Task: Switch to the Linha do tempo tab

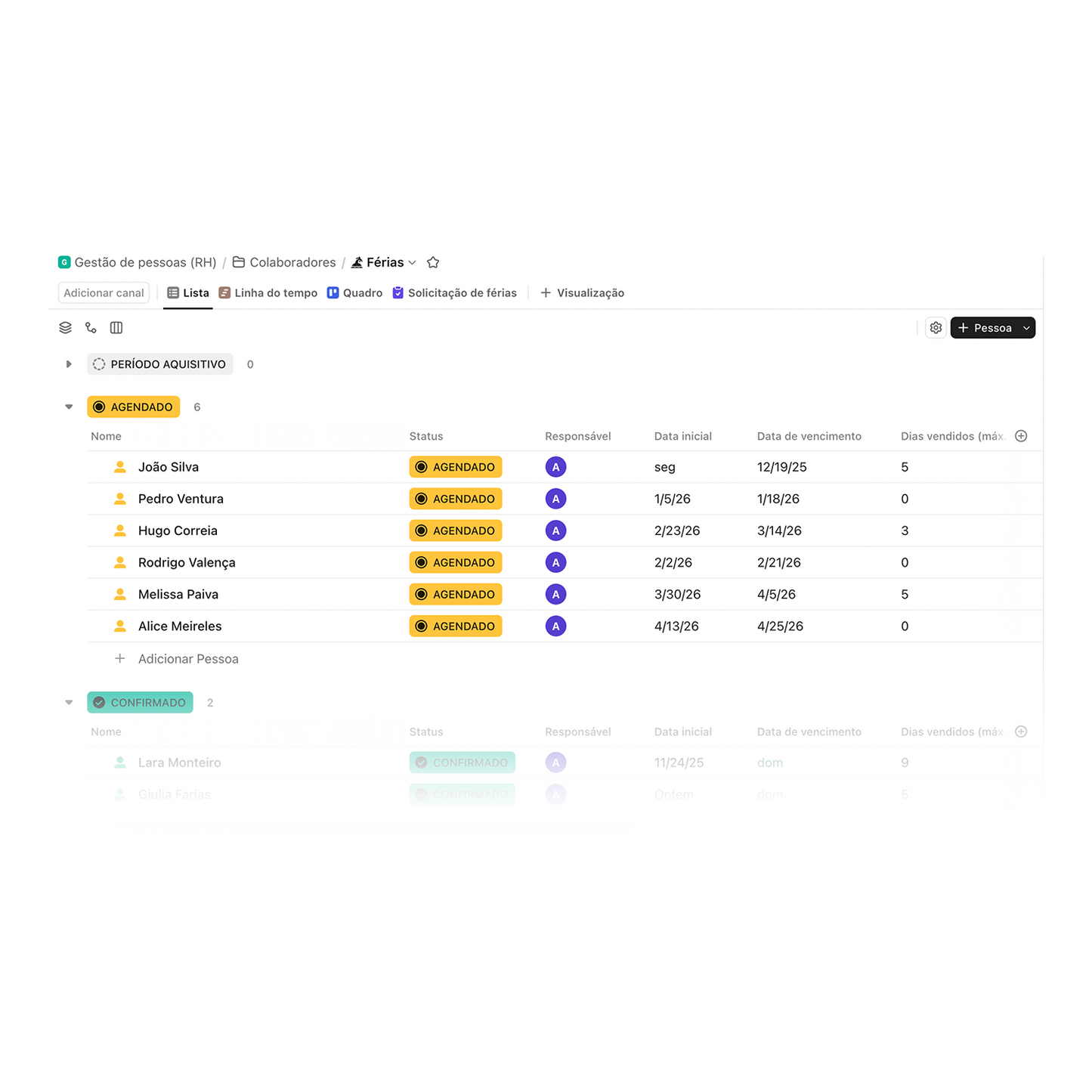Action: tap(268, 293)
